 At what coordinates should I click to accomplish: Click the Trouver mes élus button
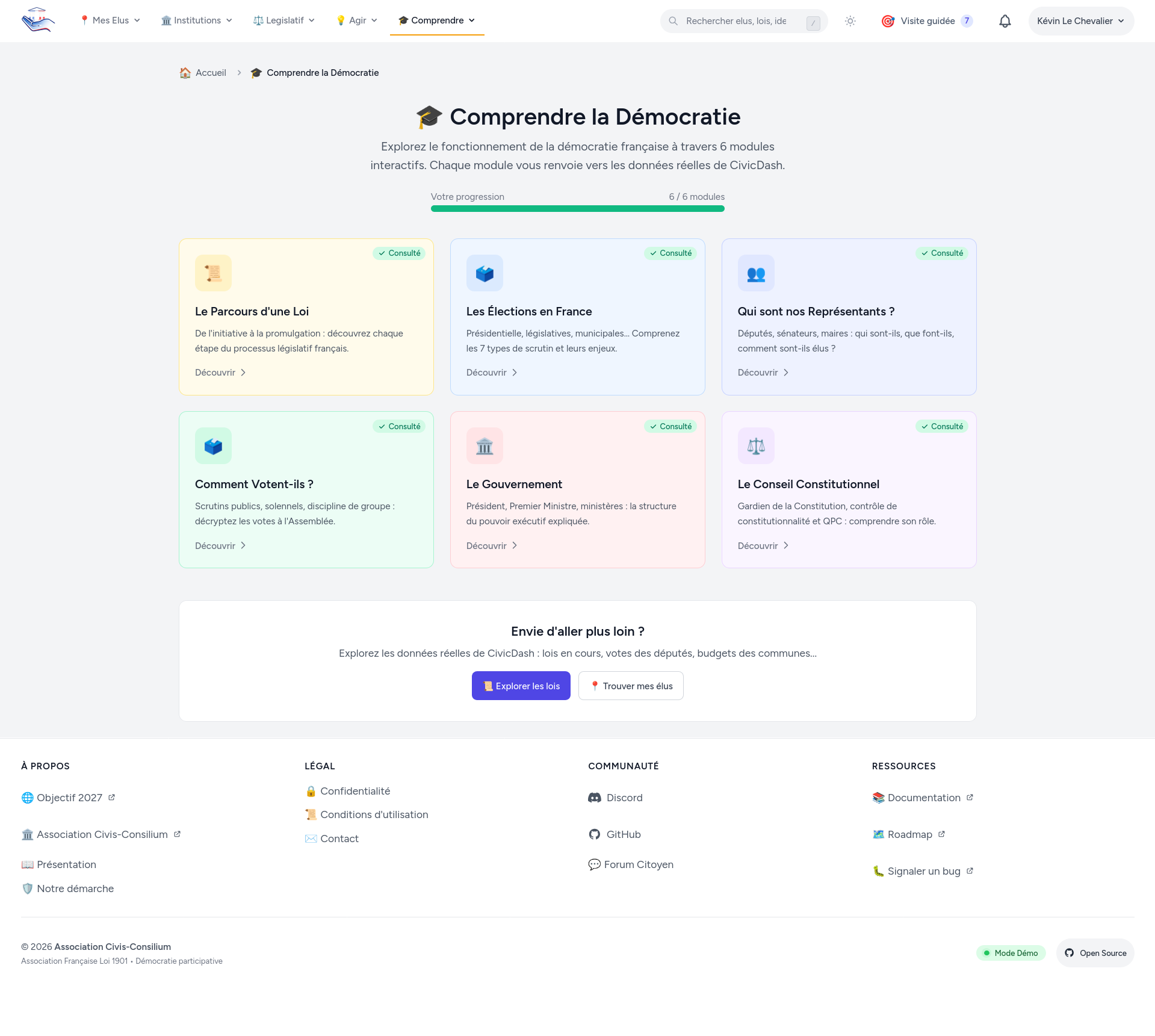click(x=631, y=686)
